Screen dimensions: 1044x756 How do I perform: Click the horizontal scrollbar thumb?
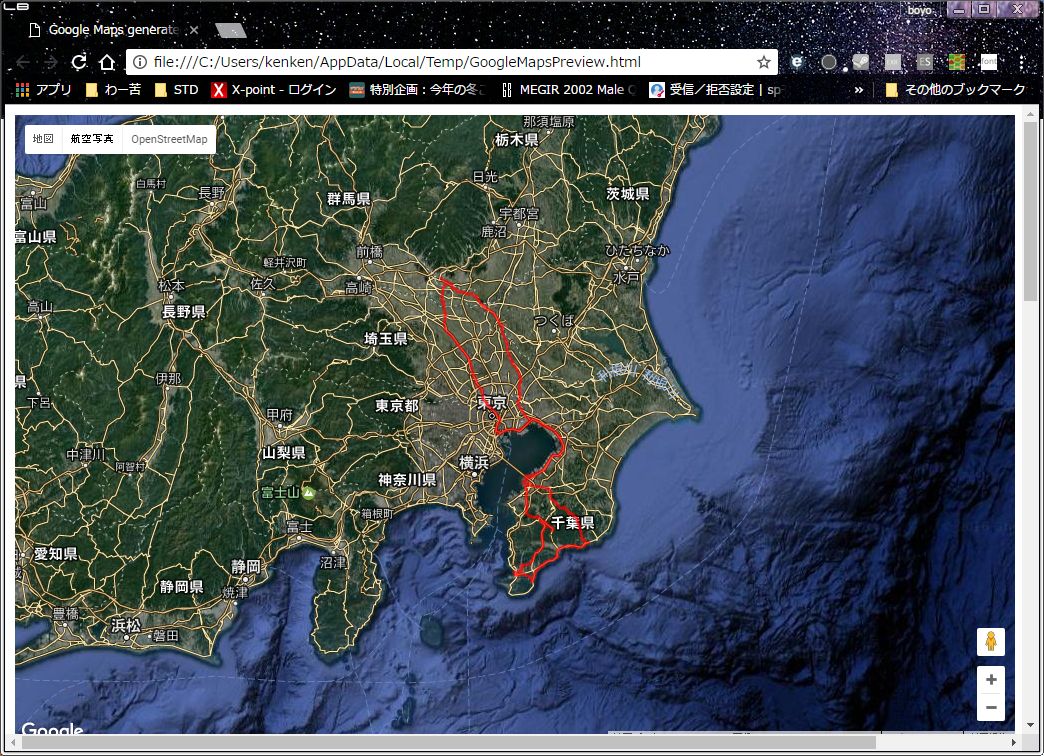448,742
